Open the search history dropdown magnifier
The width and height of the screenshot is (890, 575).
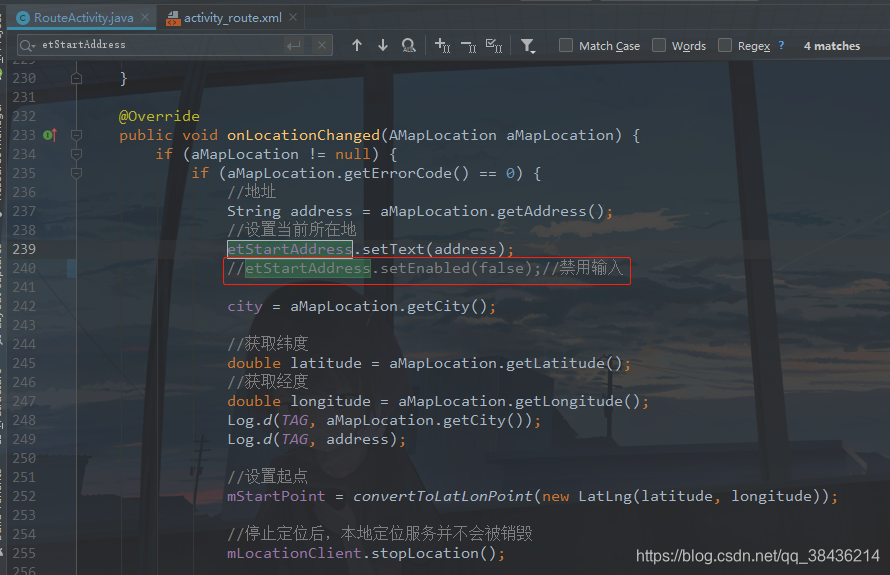pos(28,45)
